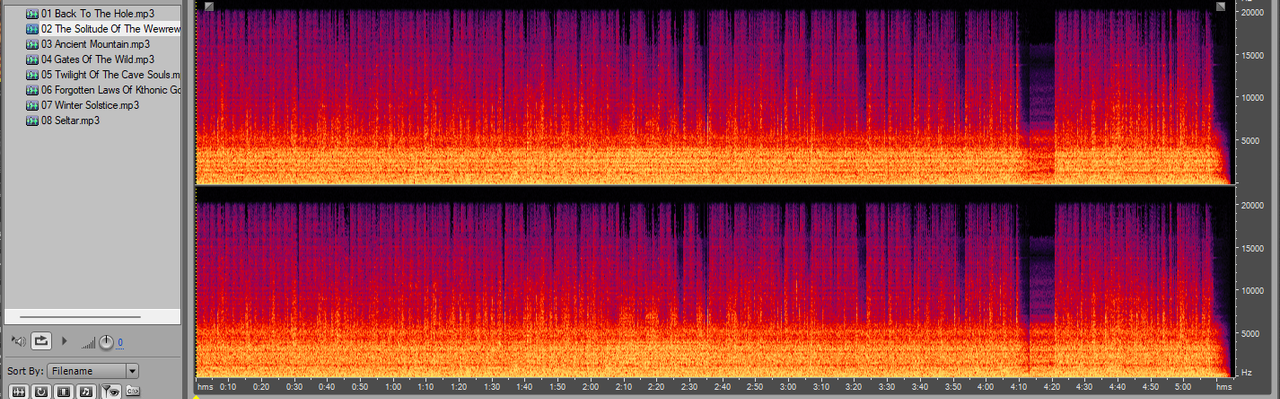1280x399 pixels.
Task: Click the 2:00 mark on timeline ruler
Action: tap(590, 386)
